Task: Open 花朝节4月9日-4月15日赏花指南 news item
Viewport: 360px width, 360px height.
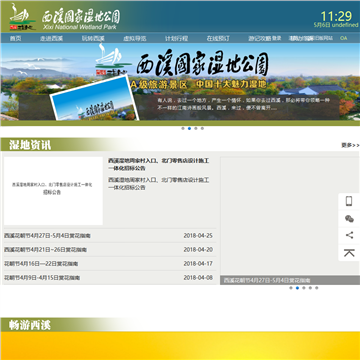Action: point(42,278)
